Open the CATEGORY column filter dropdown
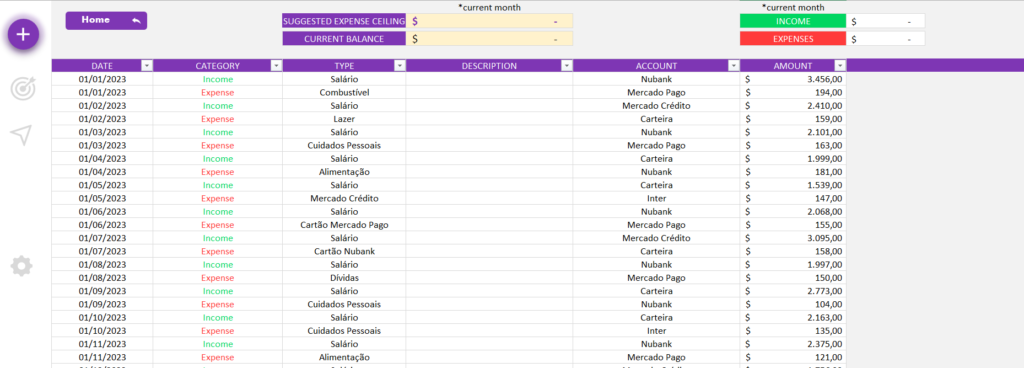 pyautogui.click(x=276, y=66)
